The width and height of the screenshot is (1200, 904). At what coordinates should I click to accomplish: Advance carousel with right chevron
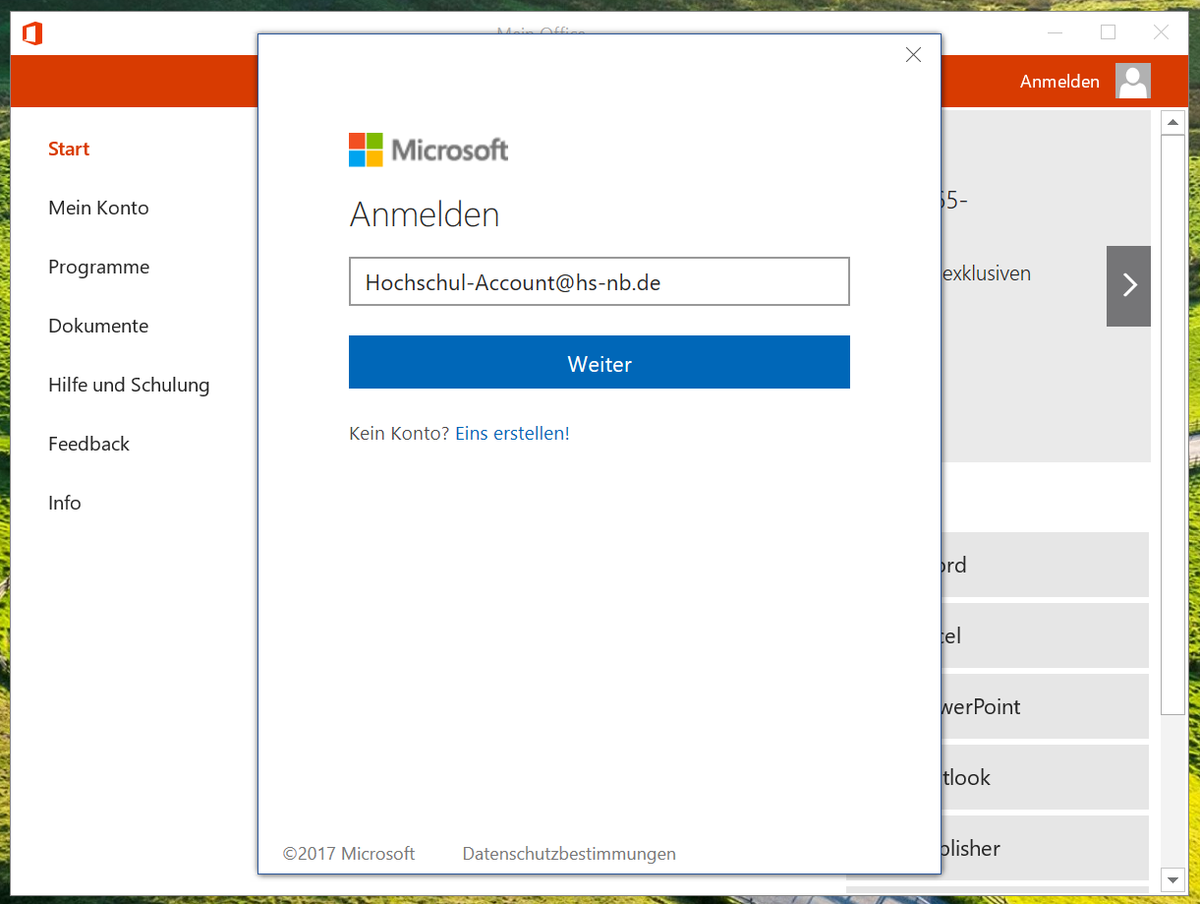(1129, 286)
